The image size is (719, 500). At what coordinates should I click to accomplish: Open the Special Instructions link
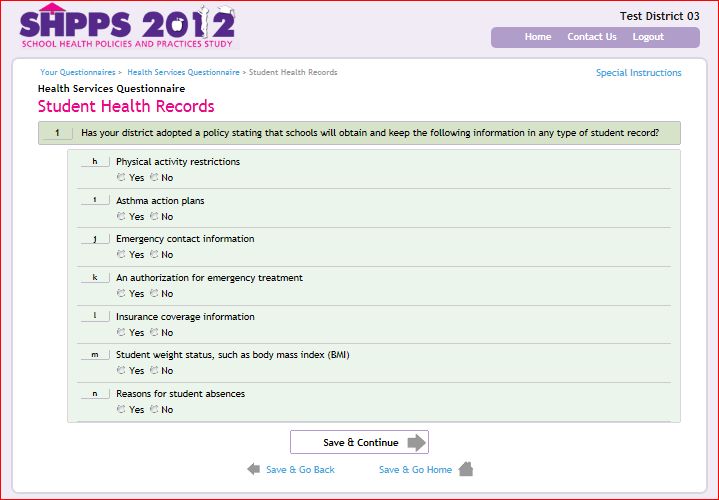(x=638, y=72)
